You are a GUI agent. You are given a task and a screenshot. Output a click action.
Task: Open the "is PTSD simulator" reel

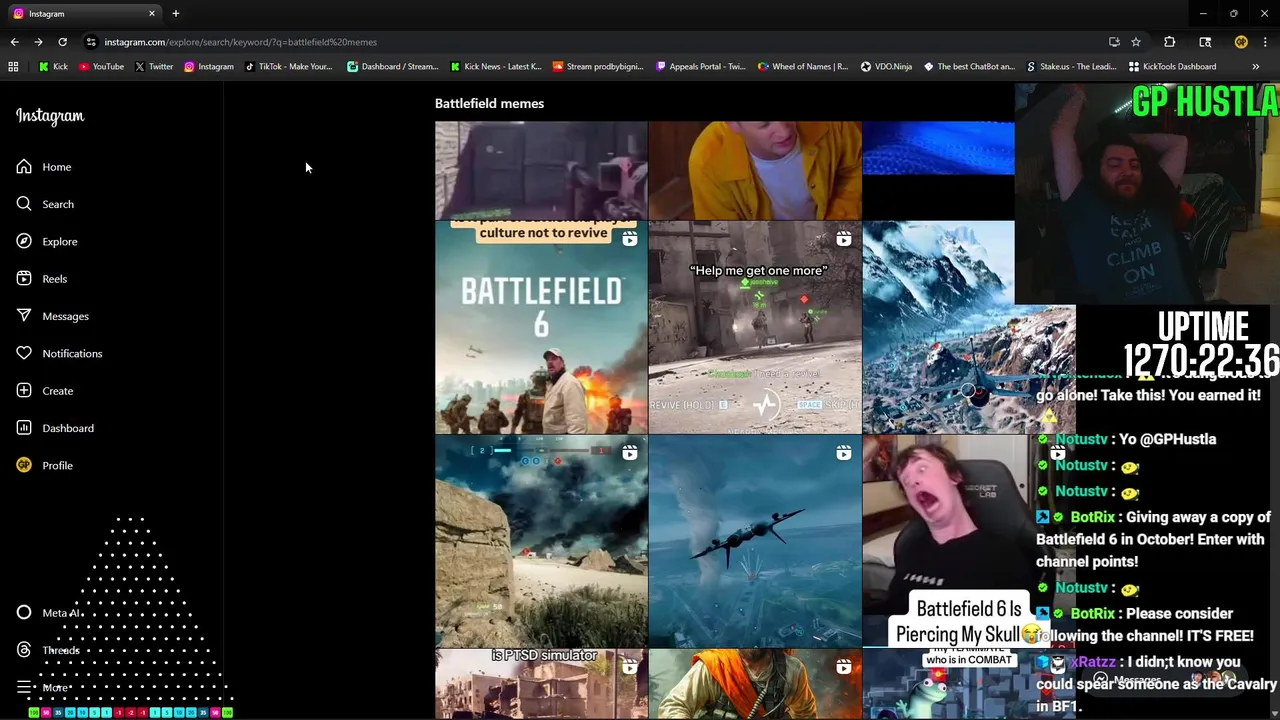[x=541, y=684]
